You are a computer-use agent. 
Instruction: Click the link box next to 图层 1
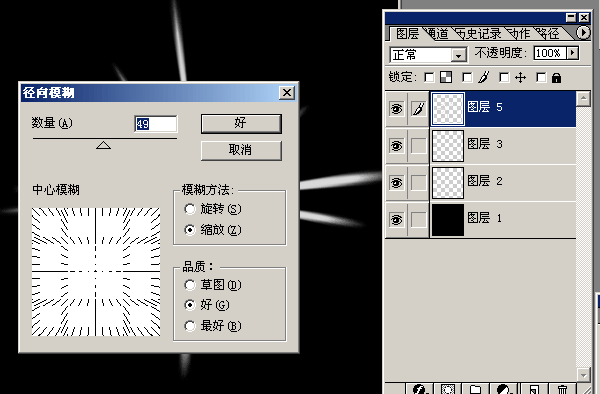click(x=418, y=220)
